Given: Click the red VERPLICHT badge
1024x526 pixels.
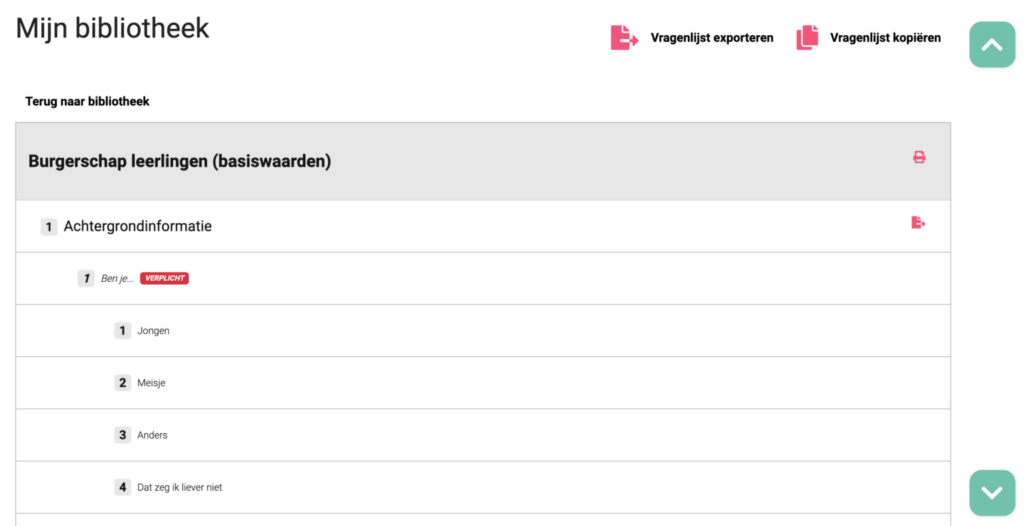Looking at the screenshot, I should pos(164,278).
